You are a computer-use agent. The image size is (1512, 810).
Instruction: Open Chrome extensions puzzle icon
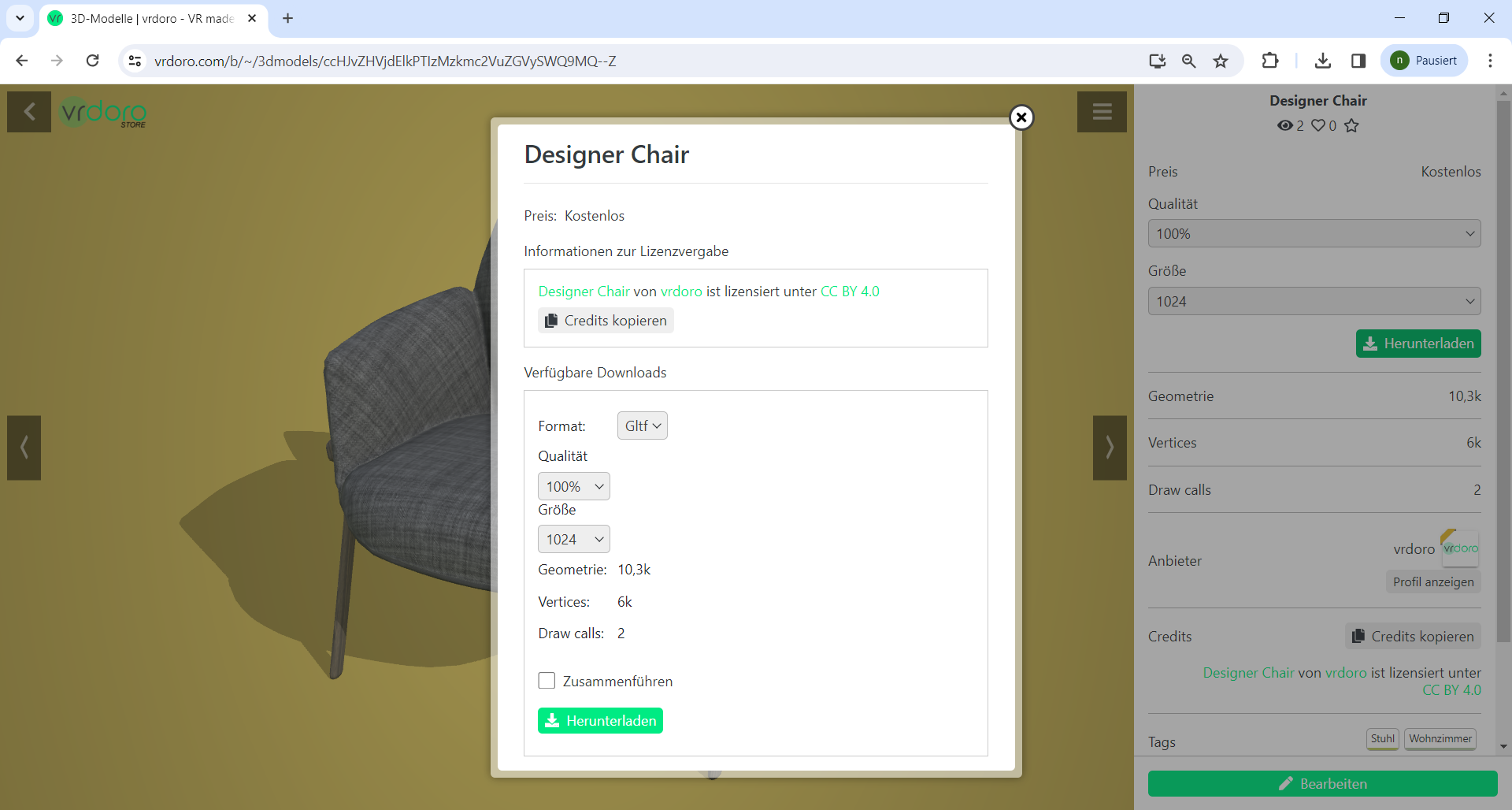pos(1269,61)
